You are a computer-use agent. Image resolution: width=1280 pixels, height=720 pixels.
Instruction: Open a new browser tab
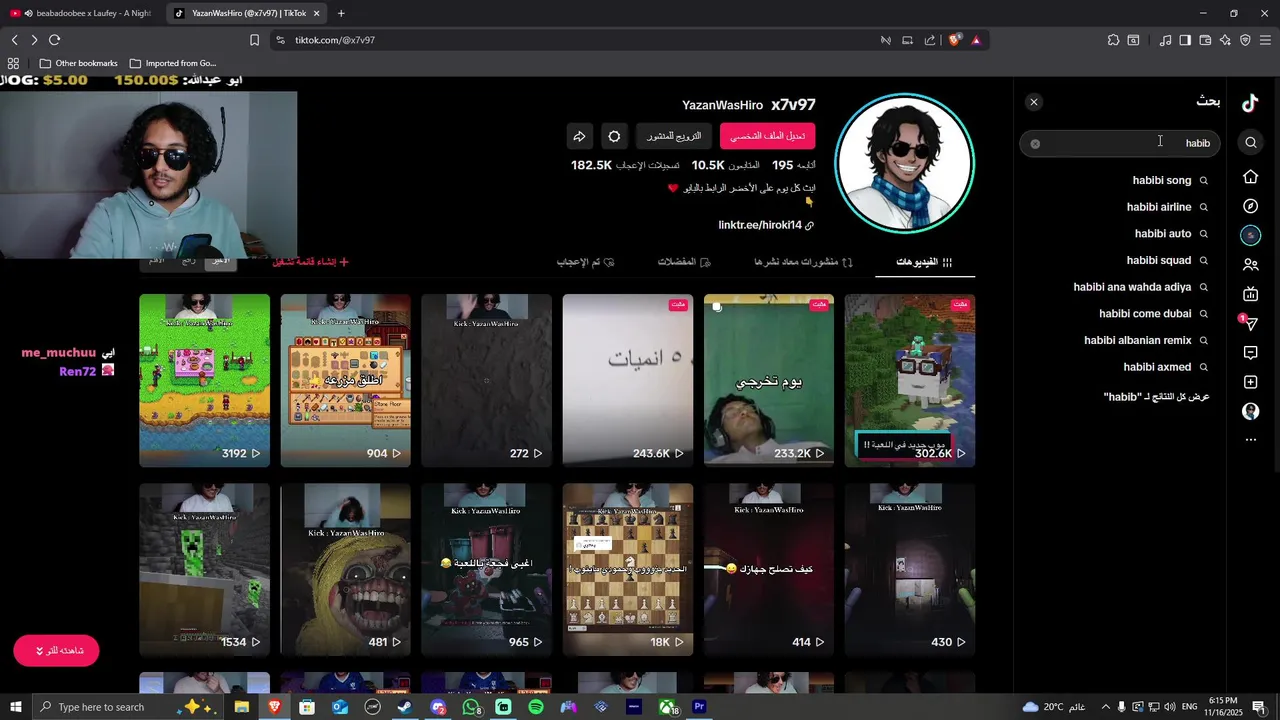(x=341, y=13)
